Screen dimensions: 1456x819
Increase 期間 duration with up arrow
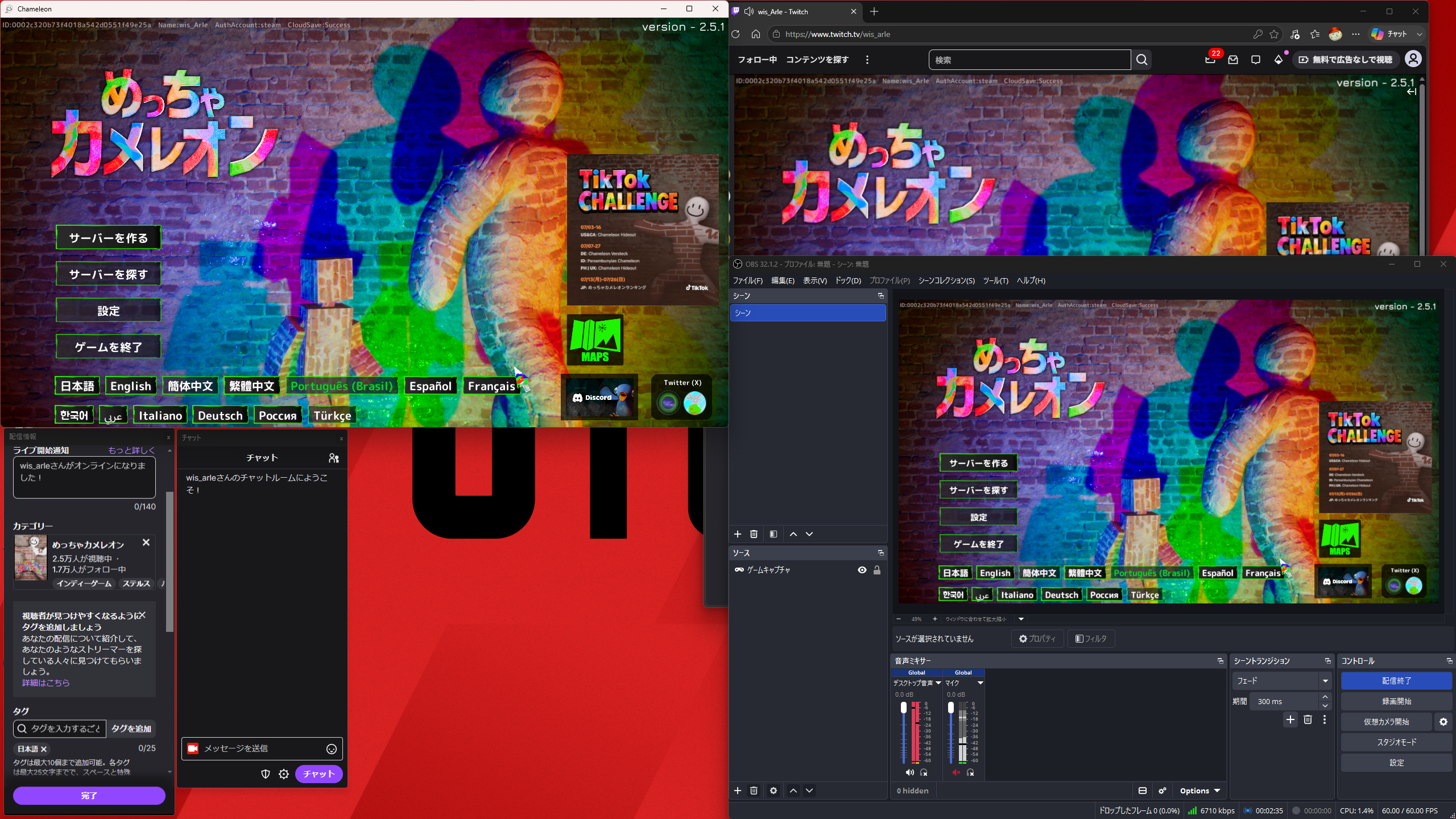[1325, 697]
